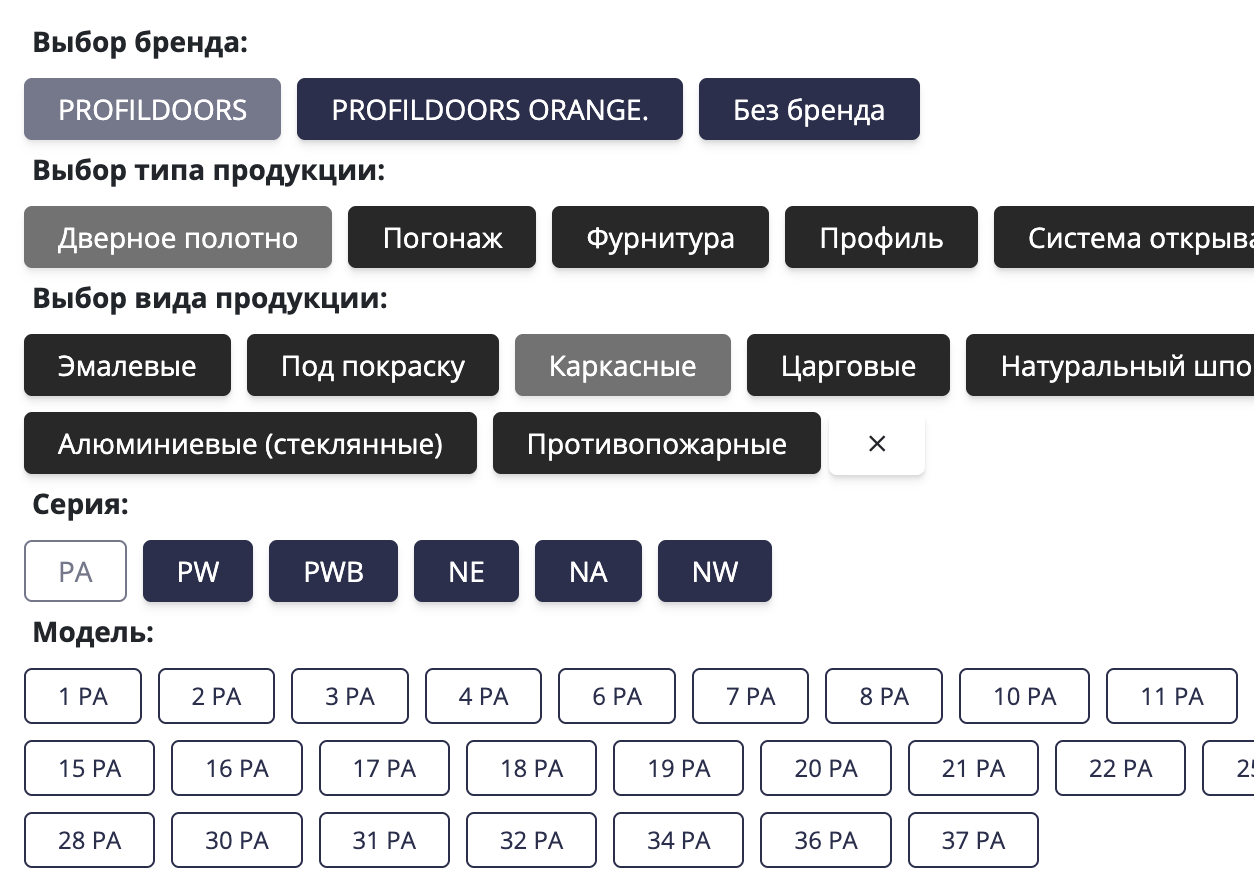Select product type Погонаж
This screenshot has height=888, width=1254.
(x=441, y=237)
